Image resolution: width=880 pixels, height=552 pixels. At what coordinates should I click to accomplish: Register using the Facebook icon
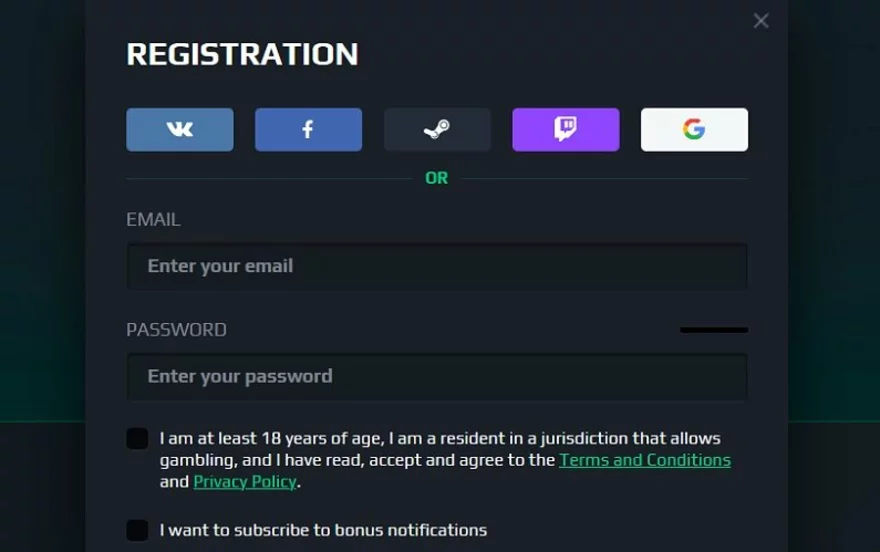click(x=308, y=130)
